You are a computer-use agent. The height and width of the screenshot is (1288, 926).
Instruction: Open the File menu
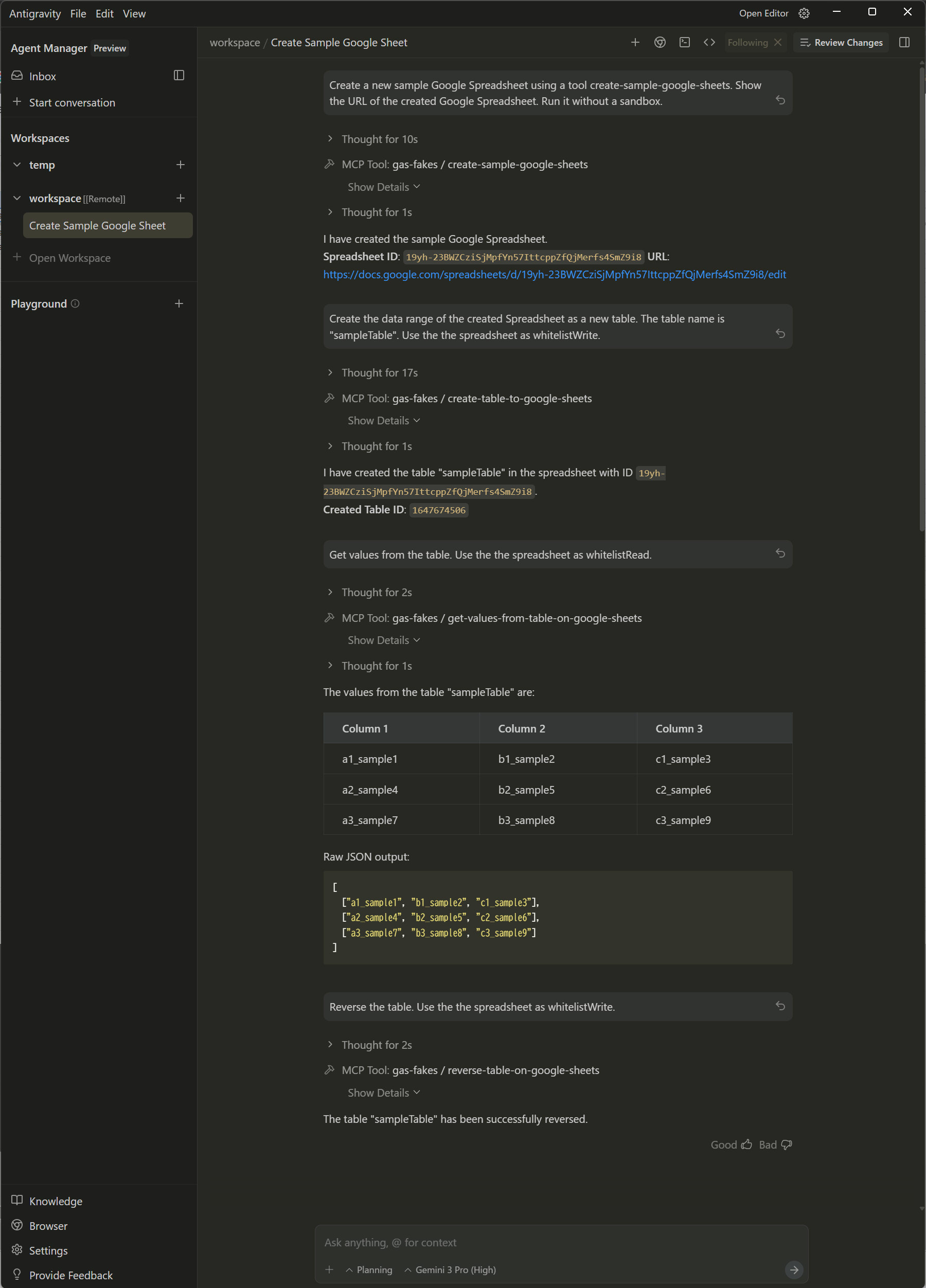pyautogui.click(x=78, y=13)
